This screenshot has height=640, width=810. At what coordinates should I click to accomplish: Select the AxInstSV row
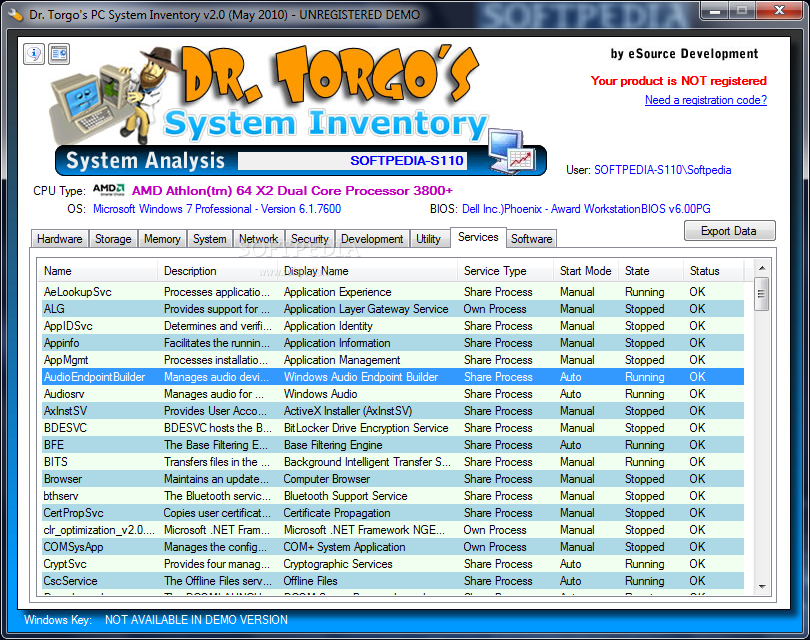(393, 411)
